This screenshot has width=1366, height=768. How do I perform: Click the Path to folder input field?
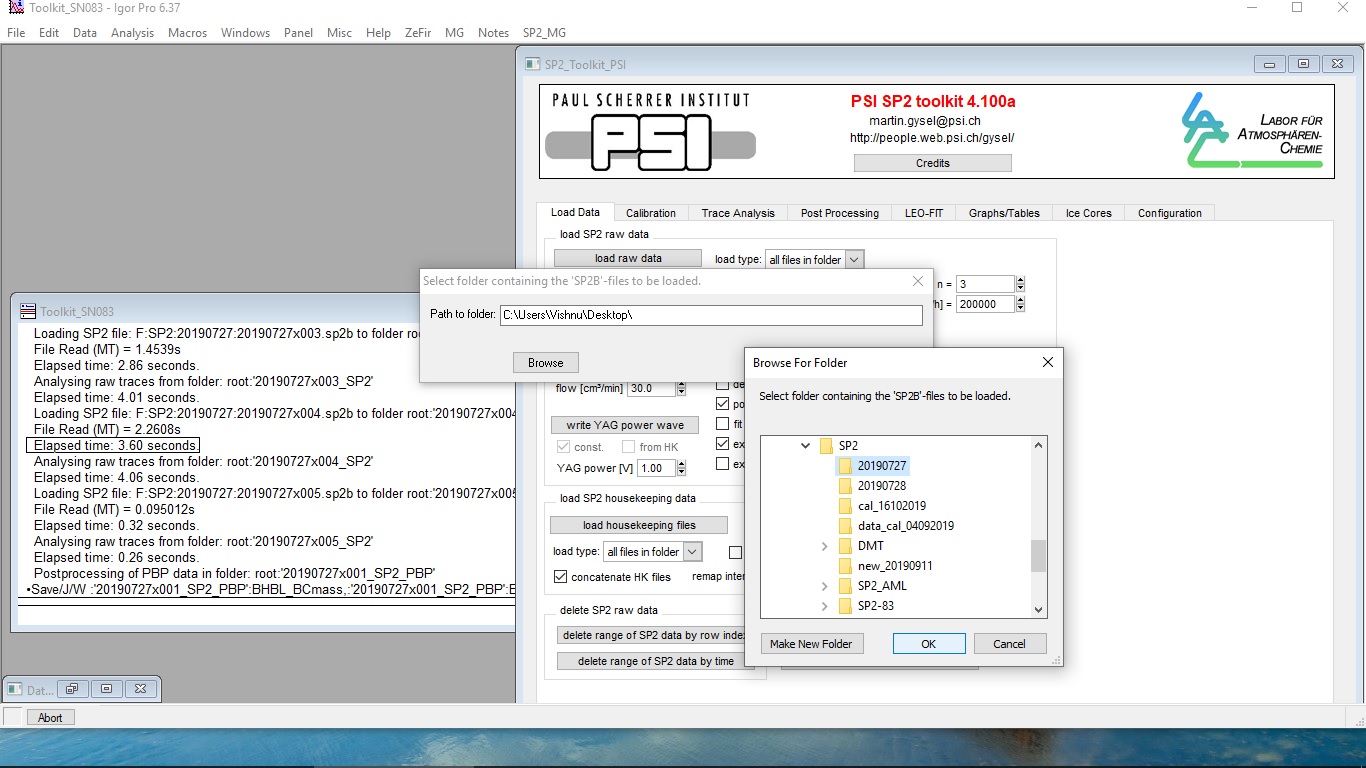pos(711,315)
